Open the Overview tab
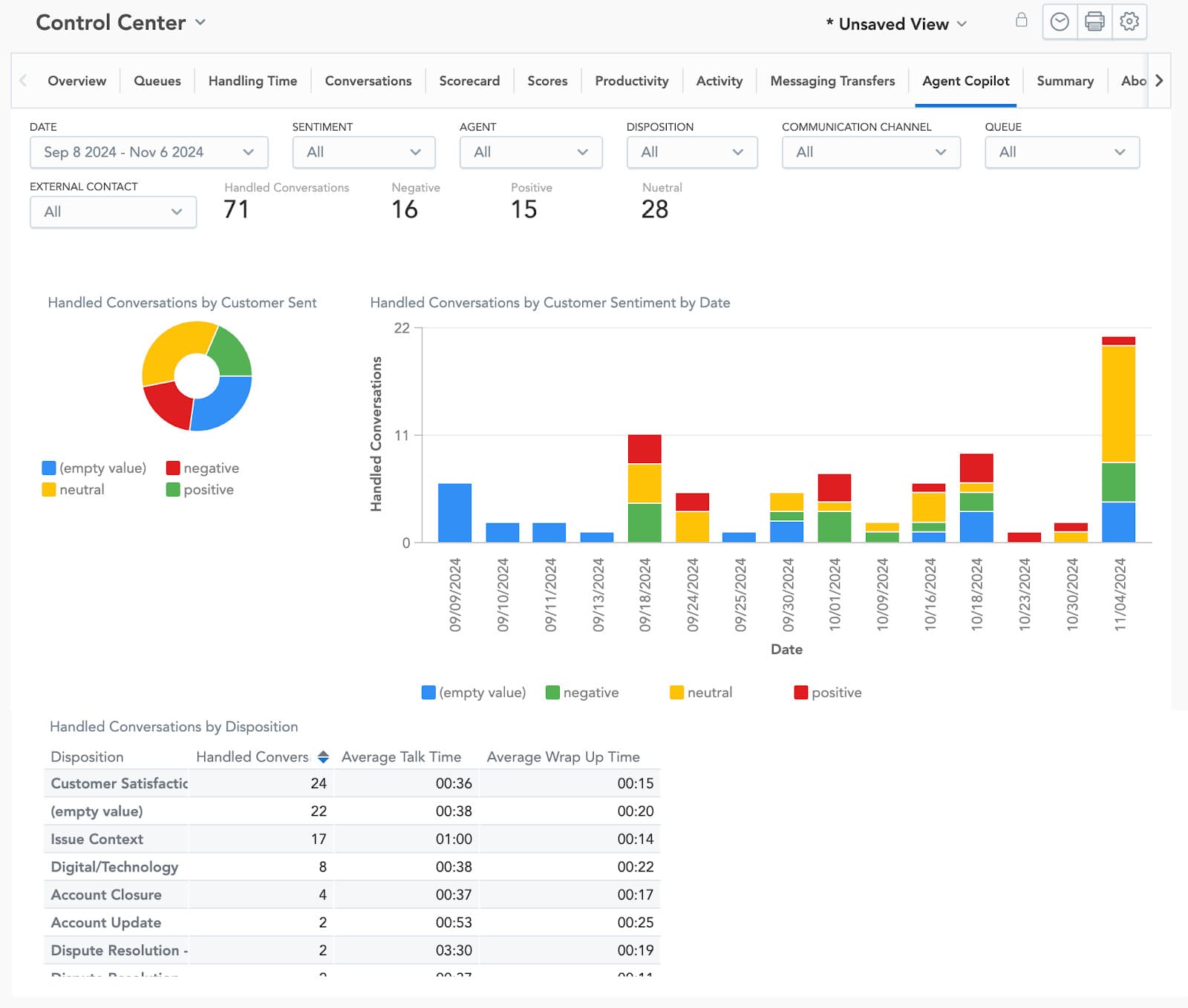The image size is (1188, 1008). [x=76, y=81]
